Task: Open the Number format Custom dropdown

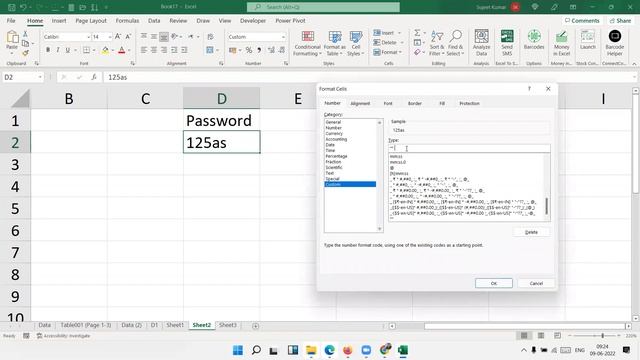Action: click(283, 37)
